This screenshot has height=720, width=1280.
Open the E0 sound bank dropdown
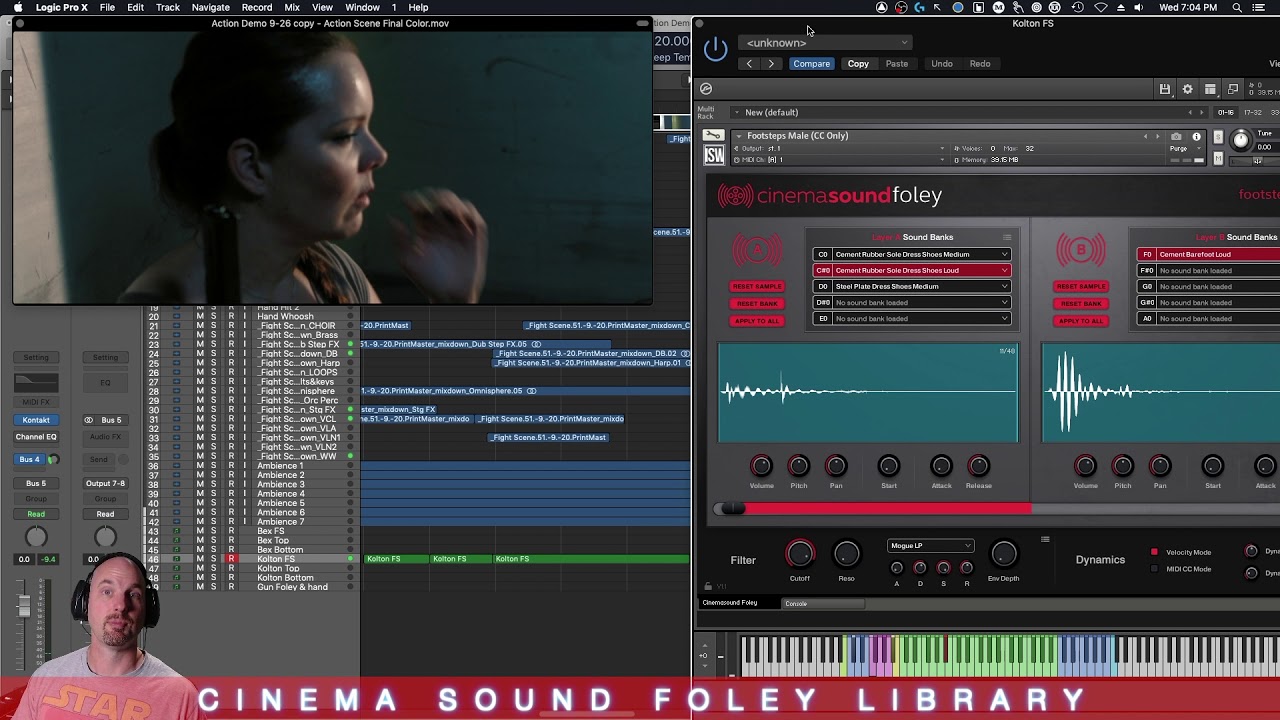pyautogui.click(x=911, y=318)
